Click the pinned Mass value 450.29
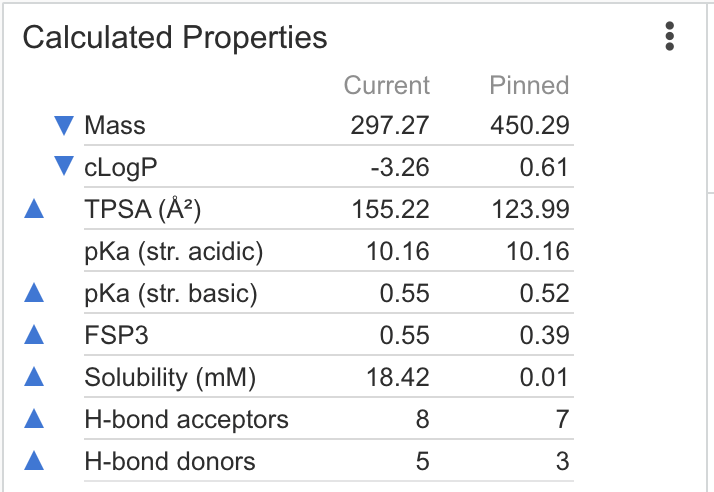Viewport: 714px width, 492px height. point(530,126)
